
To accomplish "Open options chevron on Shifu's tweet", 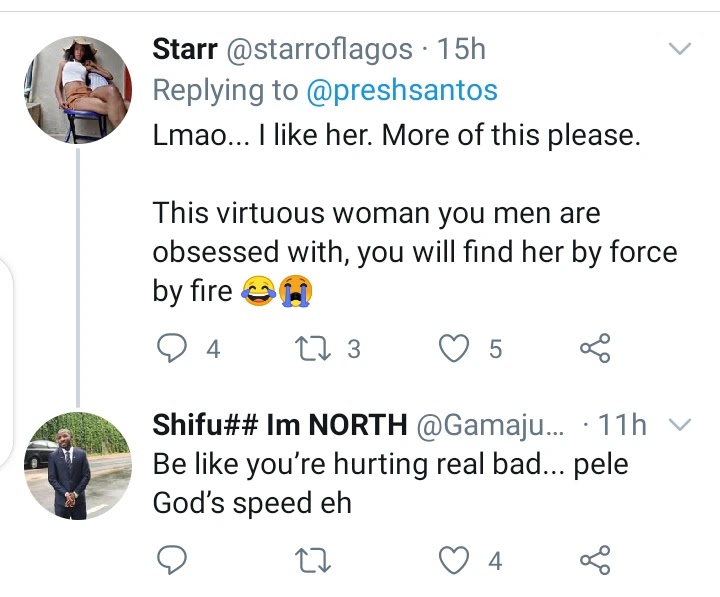I will click(679, 425).
